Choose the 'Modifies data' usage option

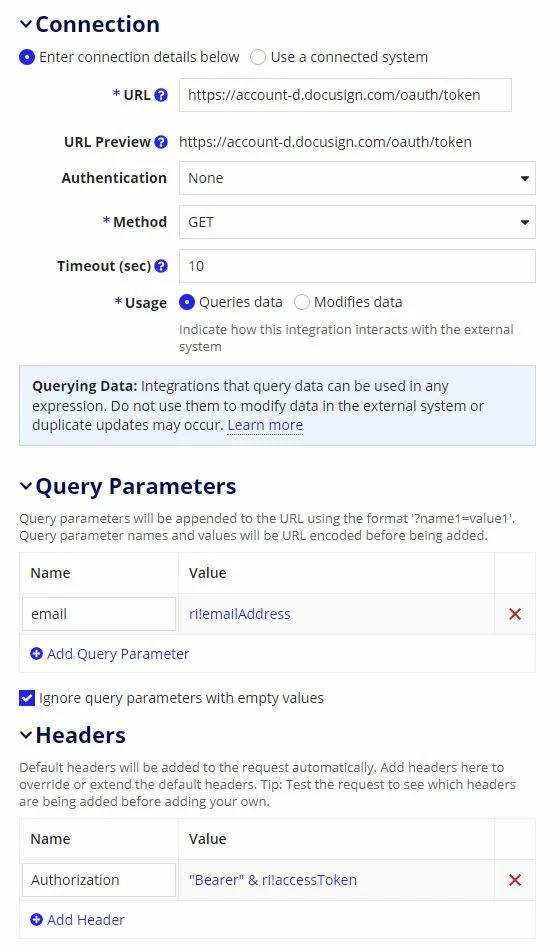coord(302,302)
